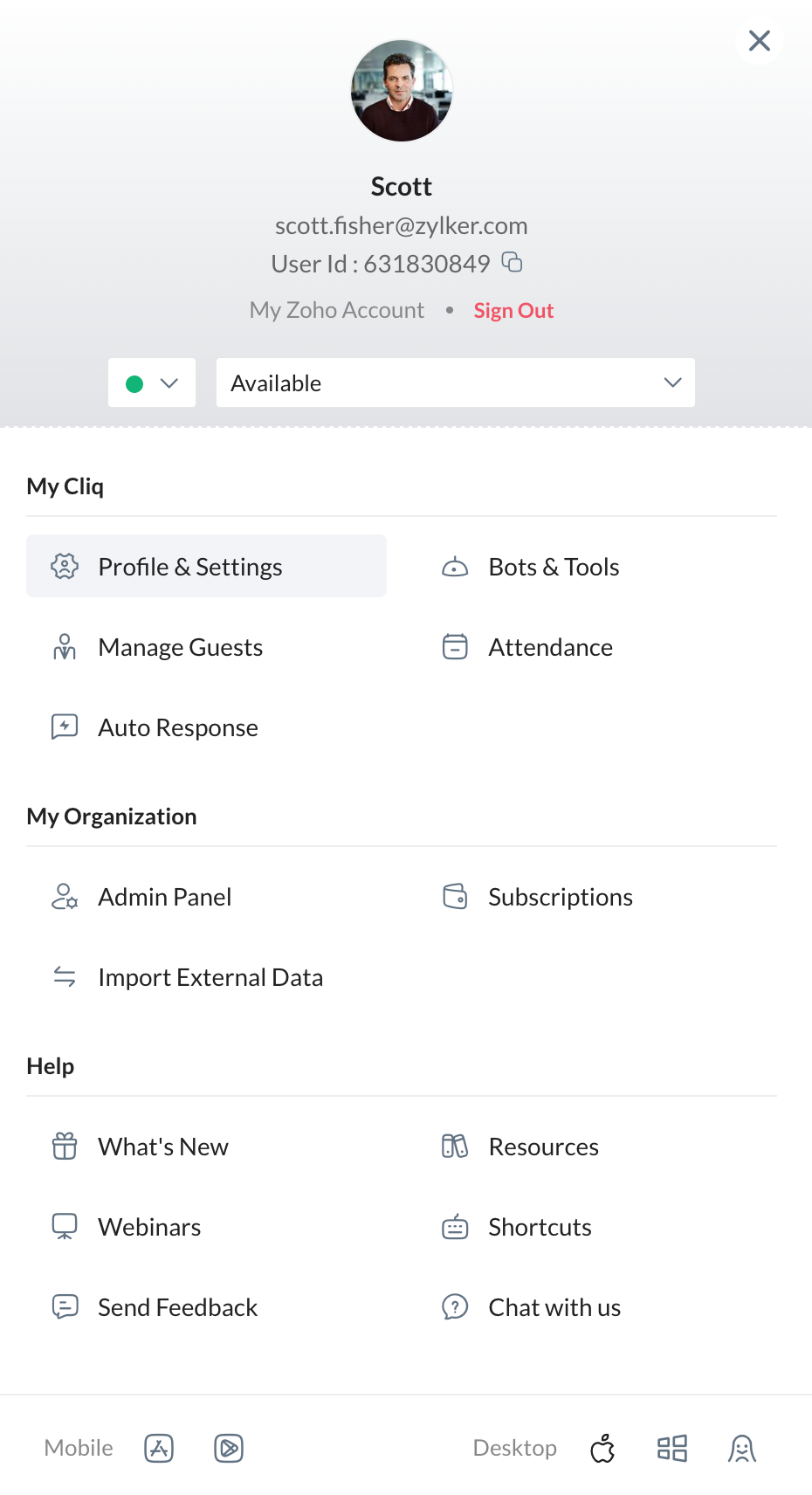Click the Profile & Settings gear icon
The height and width of the screenshot is (1495, 812).
65,566
